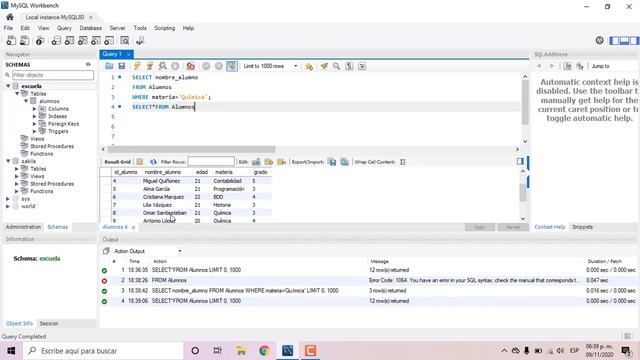
Task: Create new view toolbar icon
Action: [x=82, y=40]
